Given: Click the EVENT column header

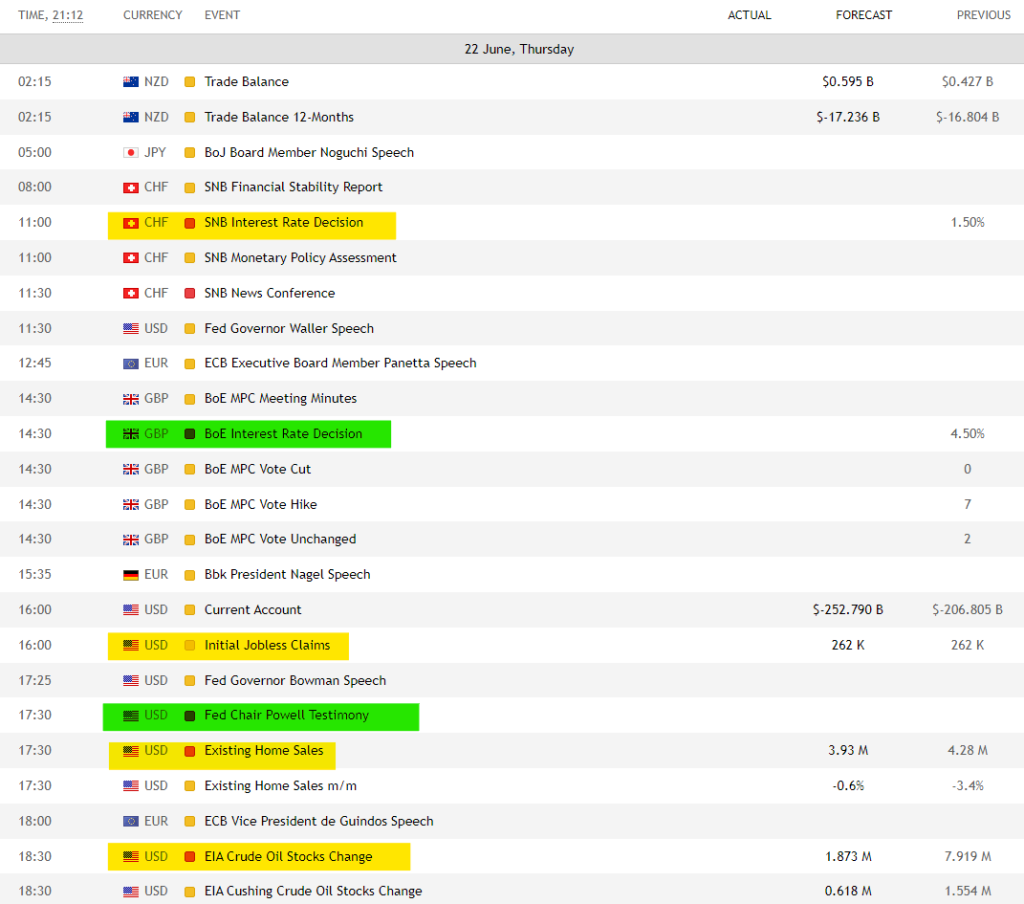Looking at the screenshot, I should tap(222, 15).
